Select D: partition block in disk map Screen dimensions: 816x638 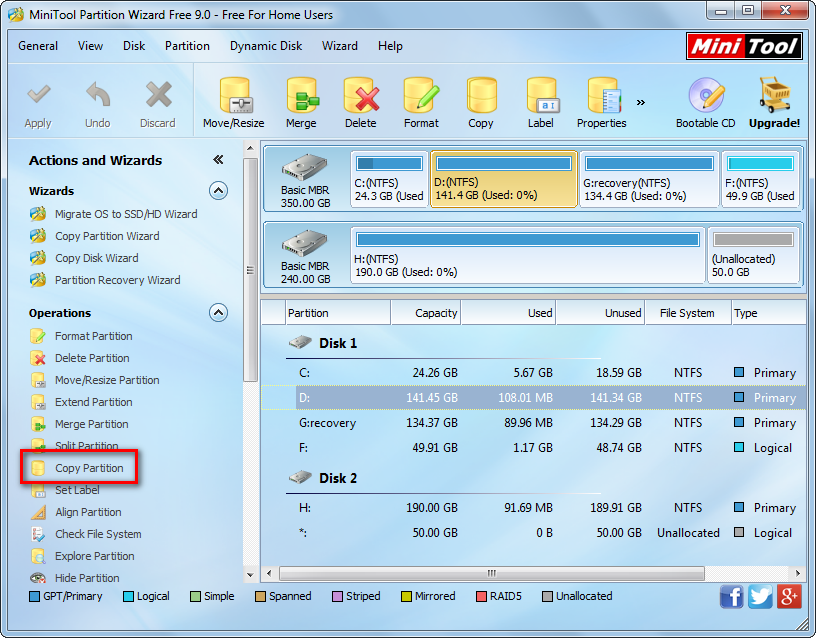(x=504, y=180)
